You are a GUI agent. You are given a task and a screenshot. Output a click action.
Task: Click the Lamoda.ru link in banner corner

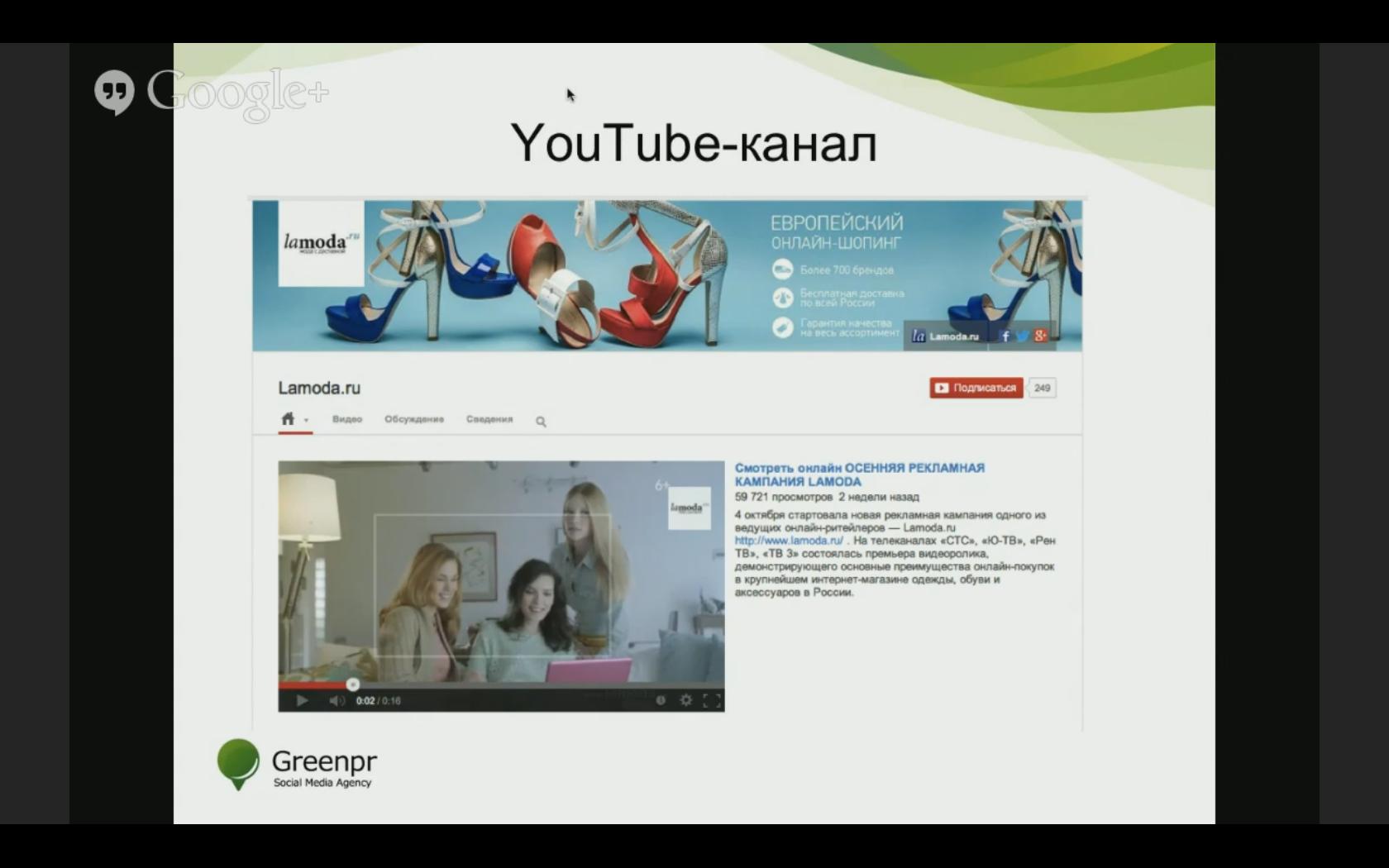[x=946, y=336]
